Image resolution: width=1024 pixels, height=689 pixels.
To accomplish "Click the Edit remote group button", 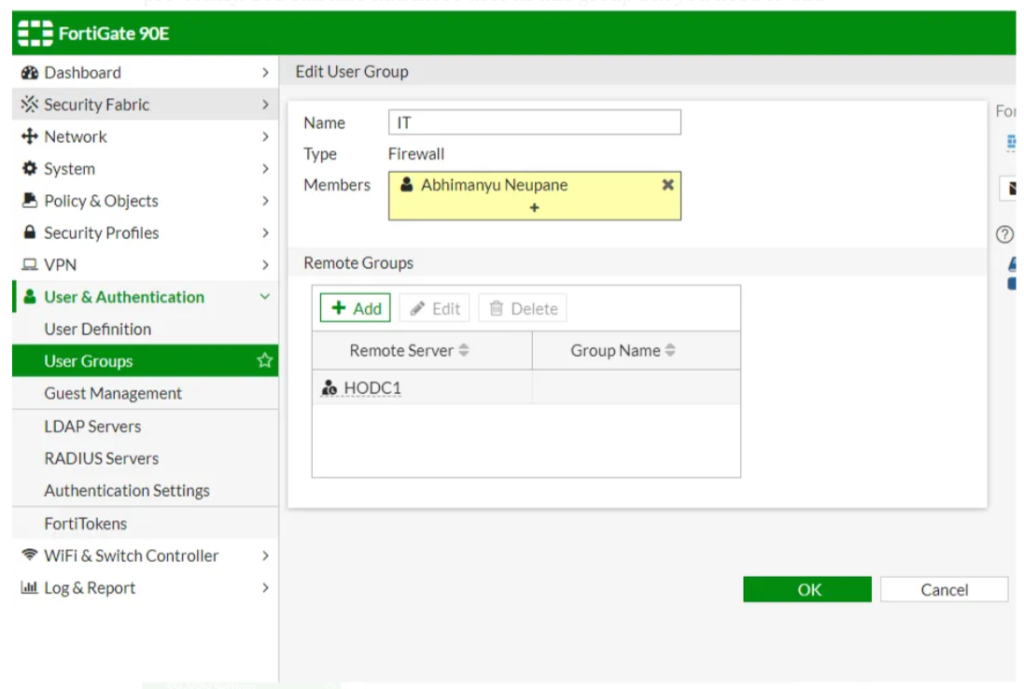I will coord(434,308).
